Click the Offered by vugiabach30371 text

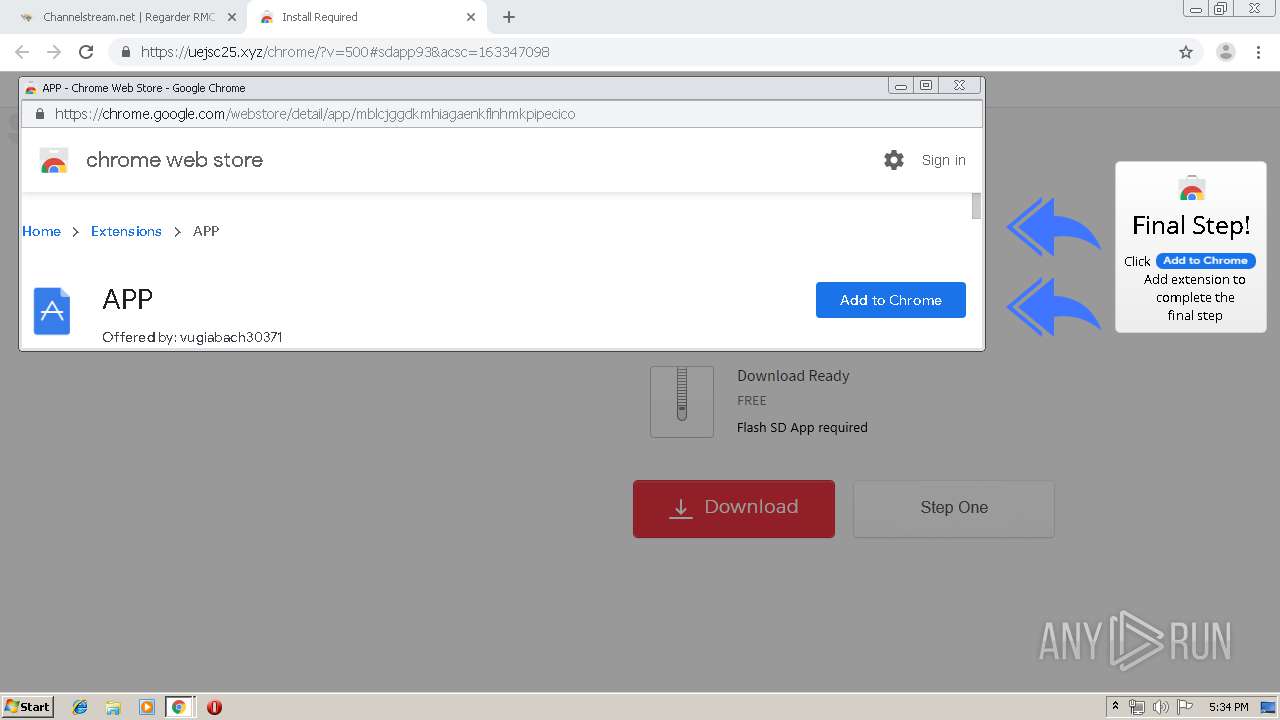click(192, 337)
